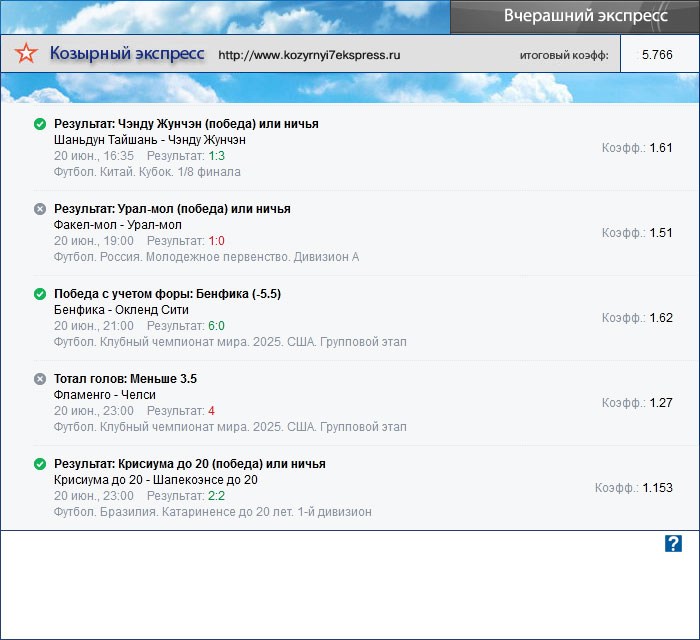The image size is (700, 640).
Task: Select heading Результат: Урал-мол (победа) или ничья
Action: 172,208
